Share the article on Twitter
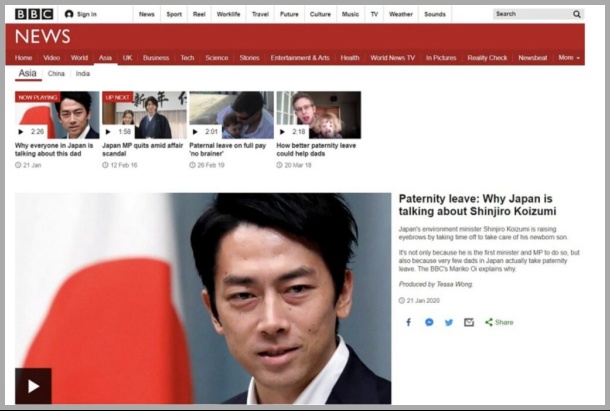Image resolution: width=610 pixels, height=411 pixels. [449, 322]
